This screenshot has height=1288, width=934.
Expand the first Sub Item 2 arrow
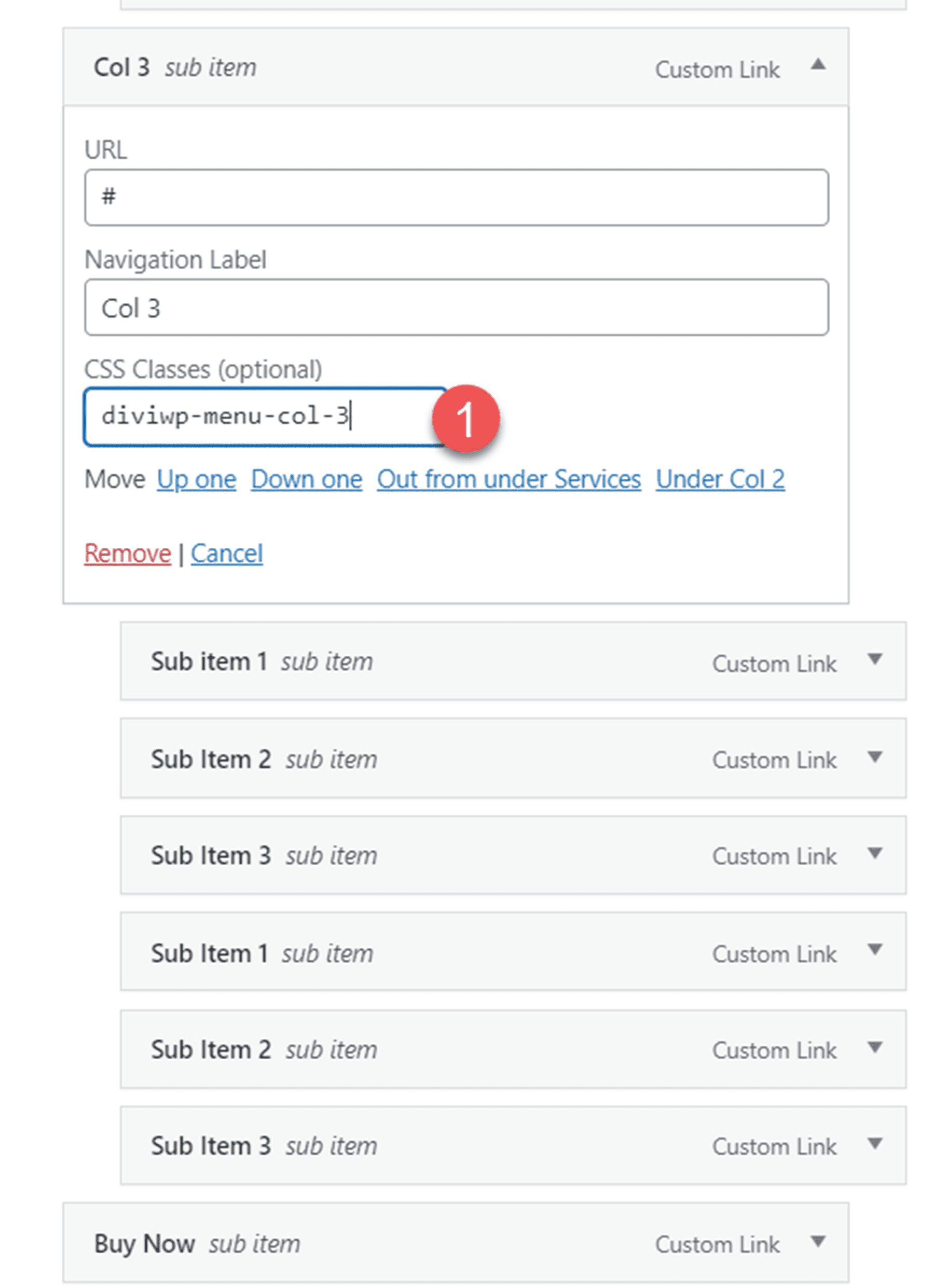pyautogui.click(x=875, y=757)
